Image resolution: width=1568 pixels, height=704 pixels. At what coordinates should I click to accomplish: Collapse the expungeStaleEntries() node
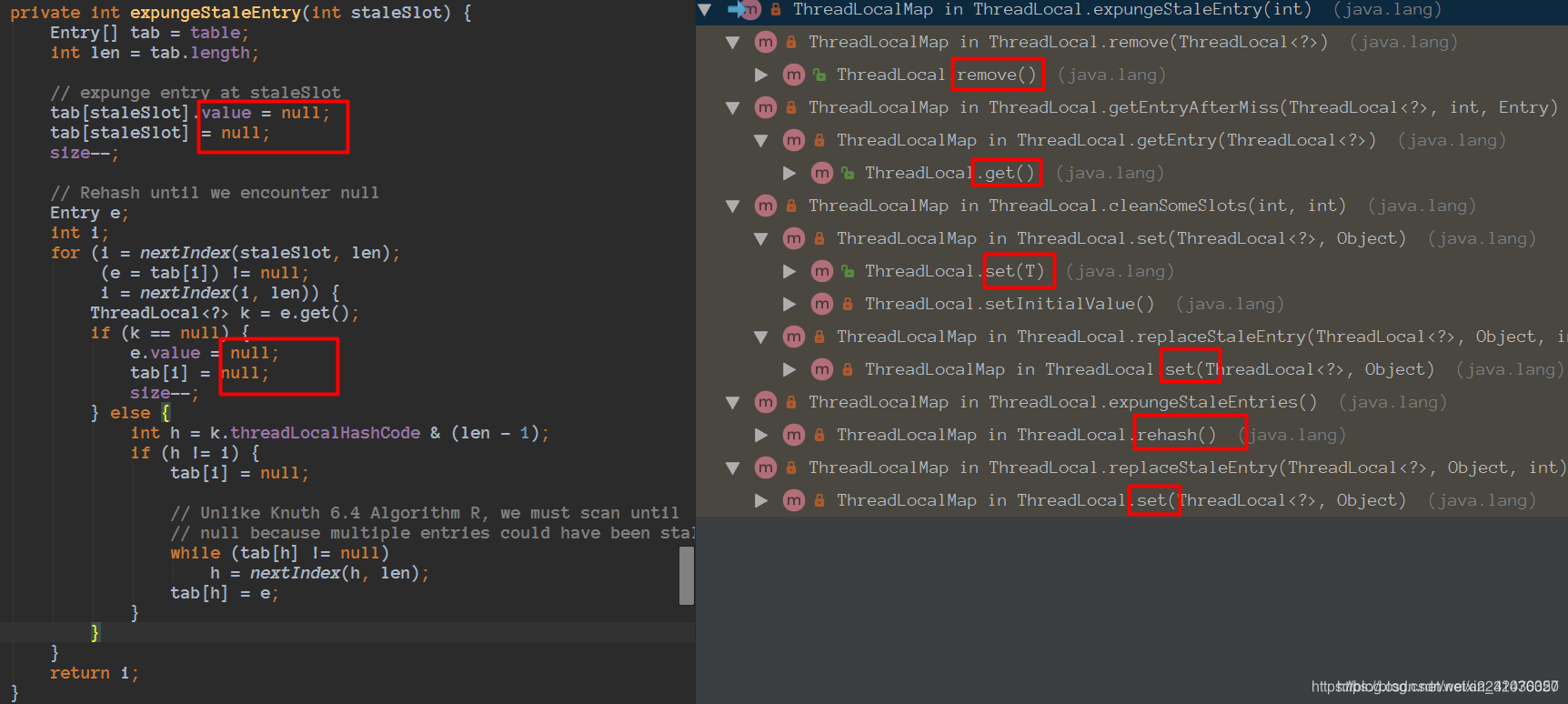[x=733, y=403]
